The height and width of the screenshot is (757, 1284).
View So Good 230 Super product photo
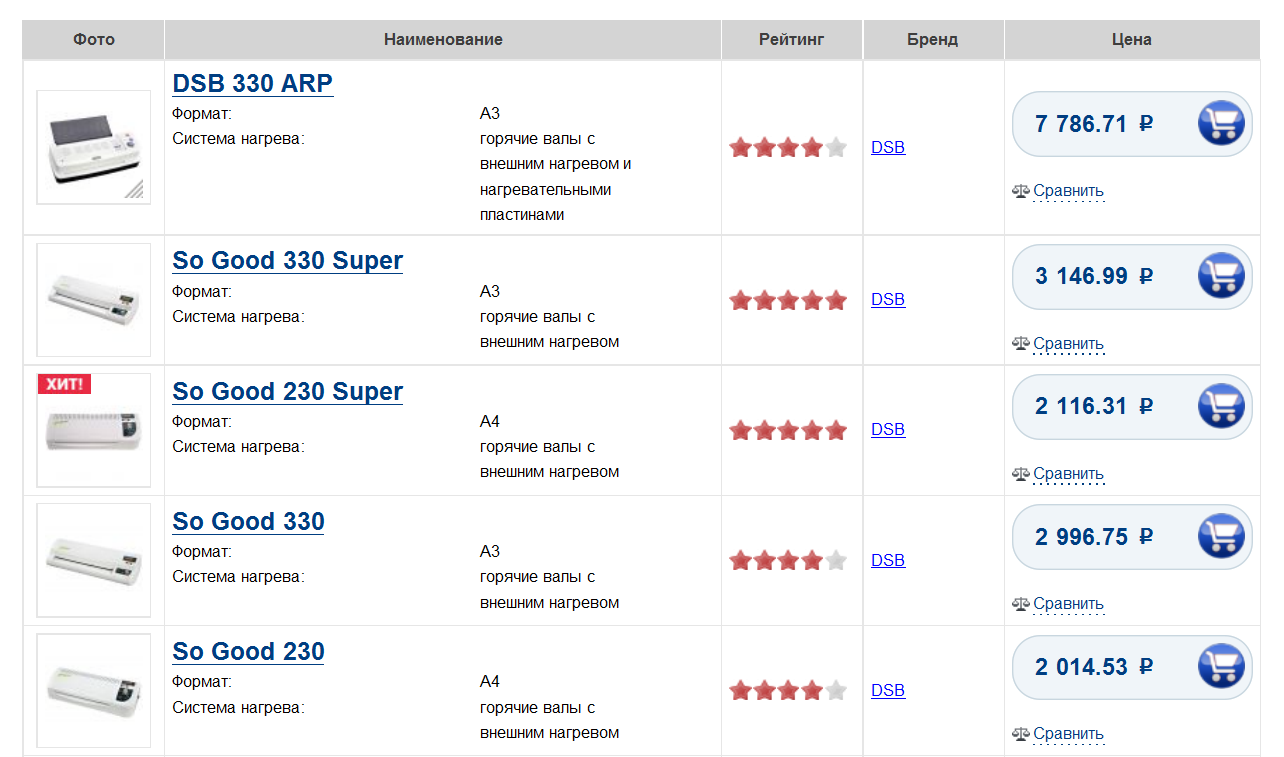tap(94, 430)
